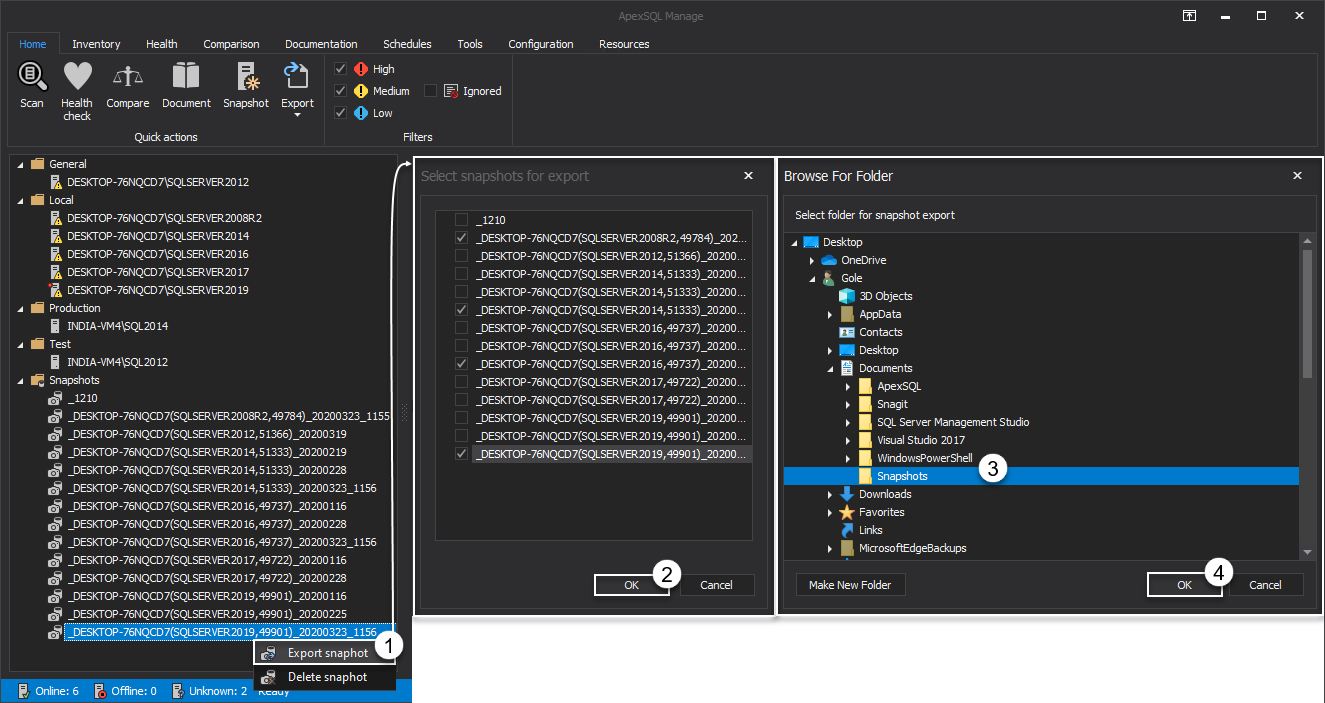The height and width of the screenshot is (703, 1325).
Task: Click Make New Folder button
Action: click(850, 585)
